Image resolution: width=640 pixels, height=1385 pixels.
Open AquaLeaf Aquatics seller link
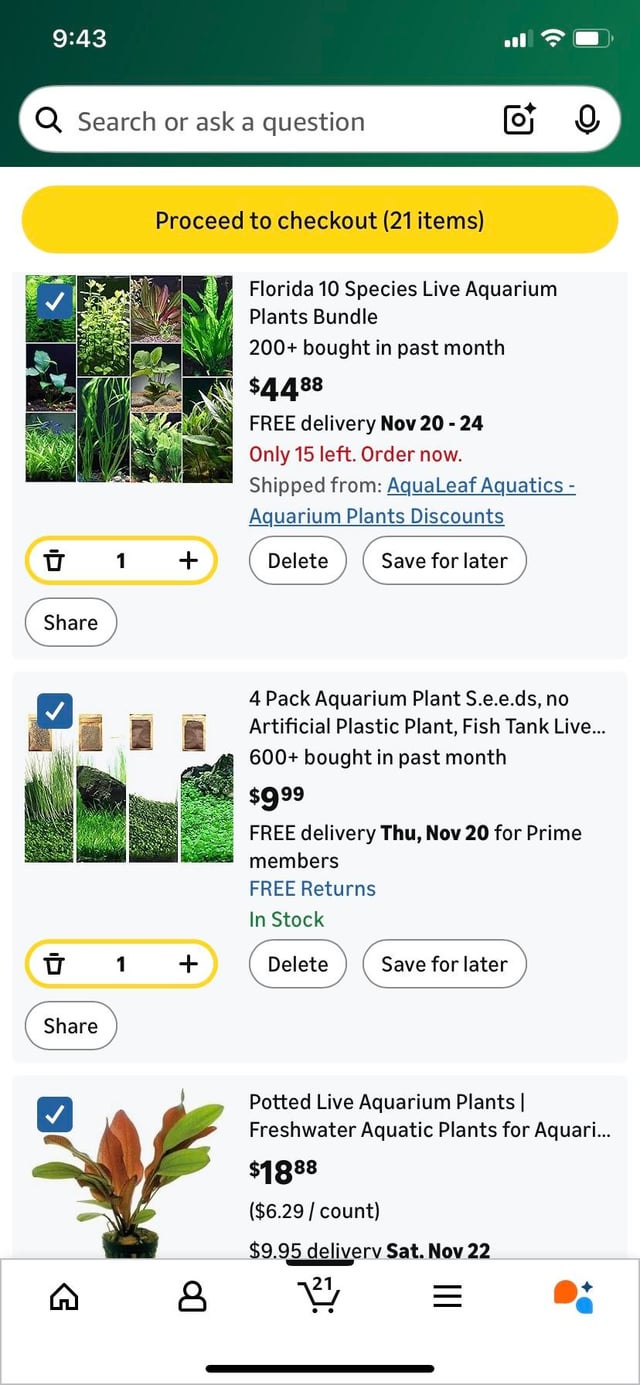[412, 501]
